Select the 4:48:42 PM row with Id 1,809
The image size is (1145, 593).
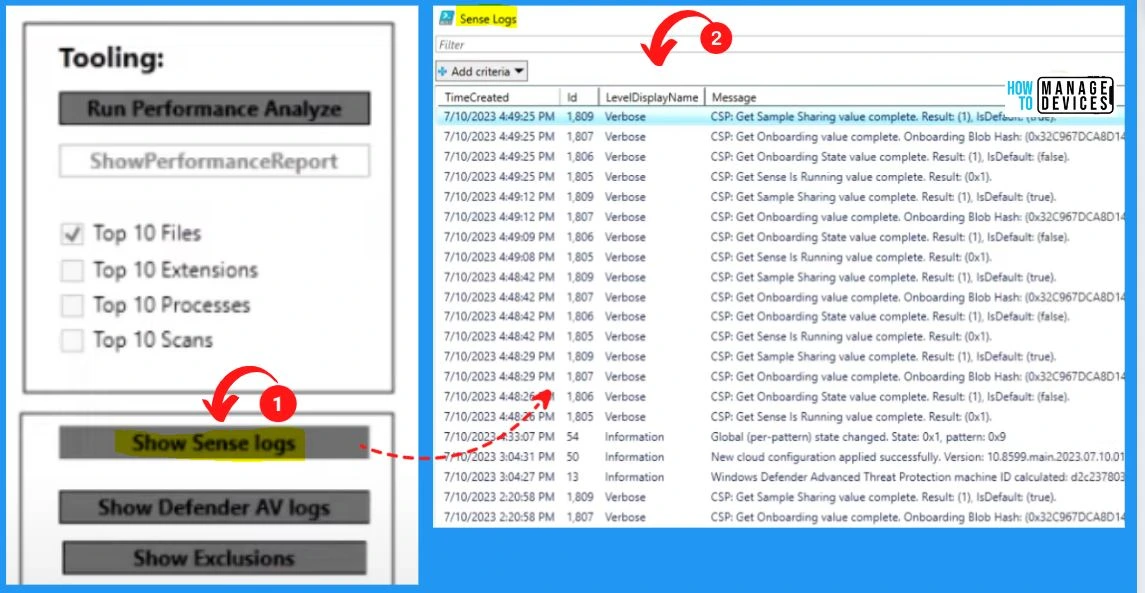point(781,277)
